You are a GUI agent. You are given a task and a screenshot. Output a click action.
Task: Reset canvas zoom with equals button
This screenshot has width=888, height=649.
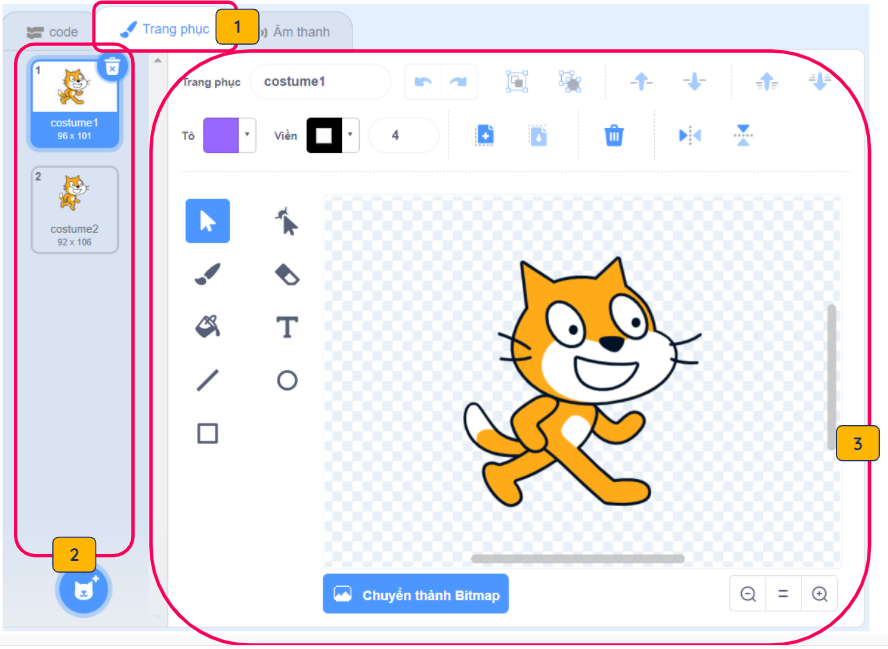coord(783,594)
